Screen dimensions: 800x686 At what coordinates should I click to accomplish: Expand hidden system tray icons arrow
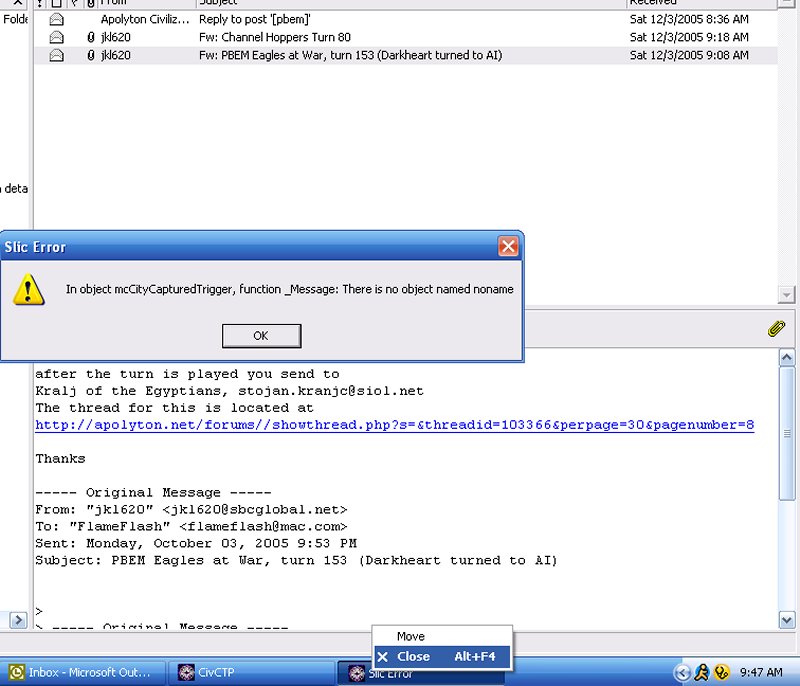point(683,673)
